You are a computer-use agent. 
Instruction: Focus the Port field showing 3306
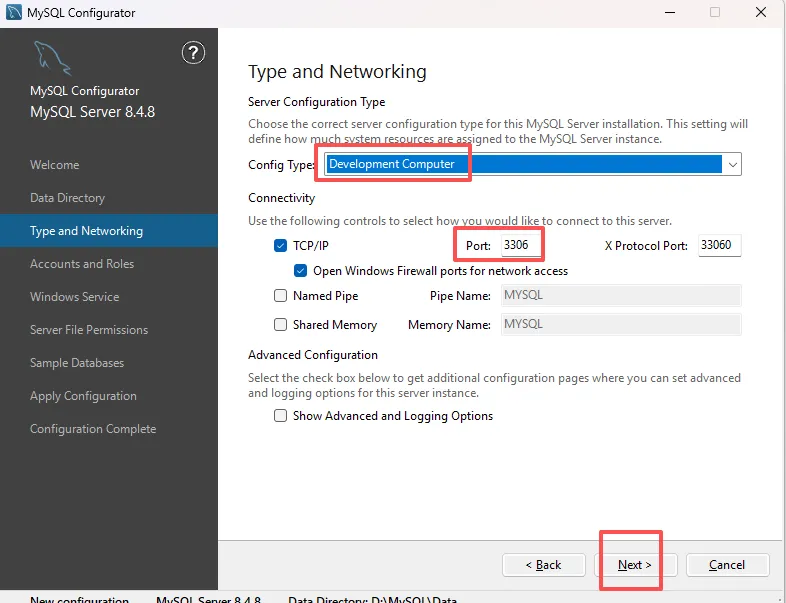coord(520,245)
